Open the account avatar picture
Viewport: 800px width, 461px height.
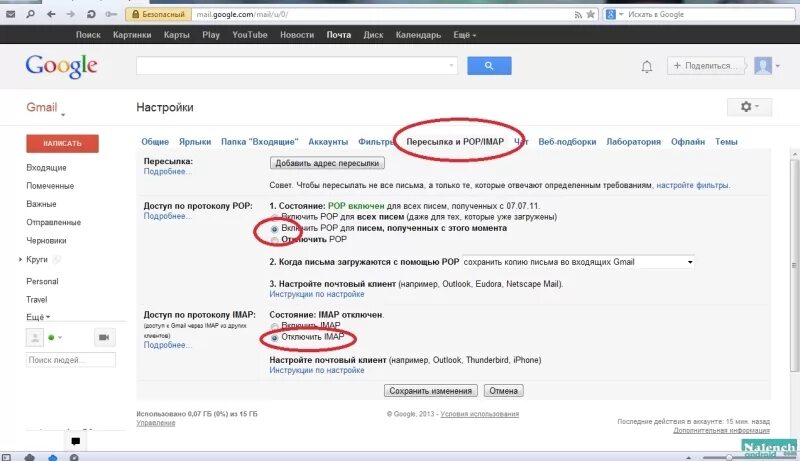[763, 66]
